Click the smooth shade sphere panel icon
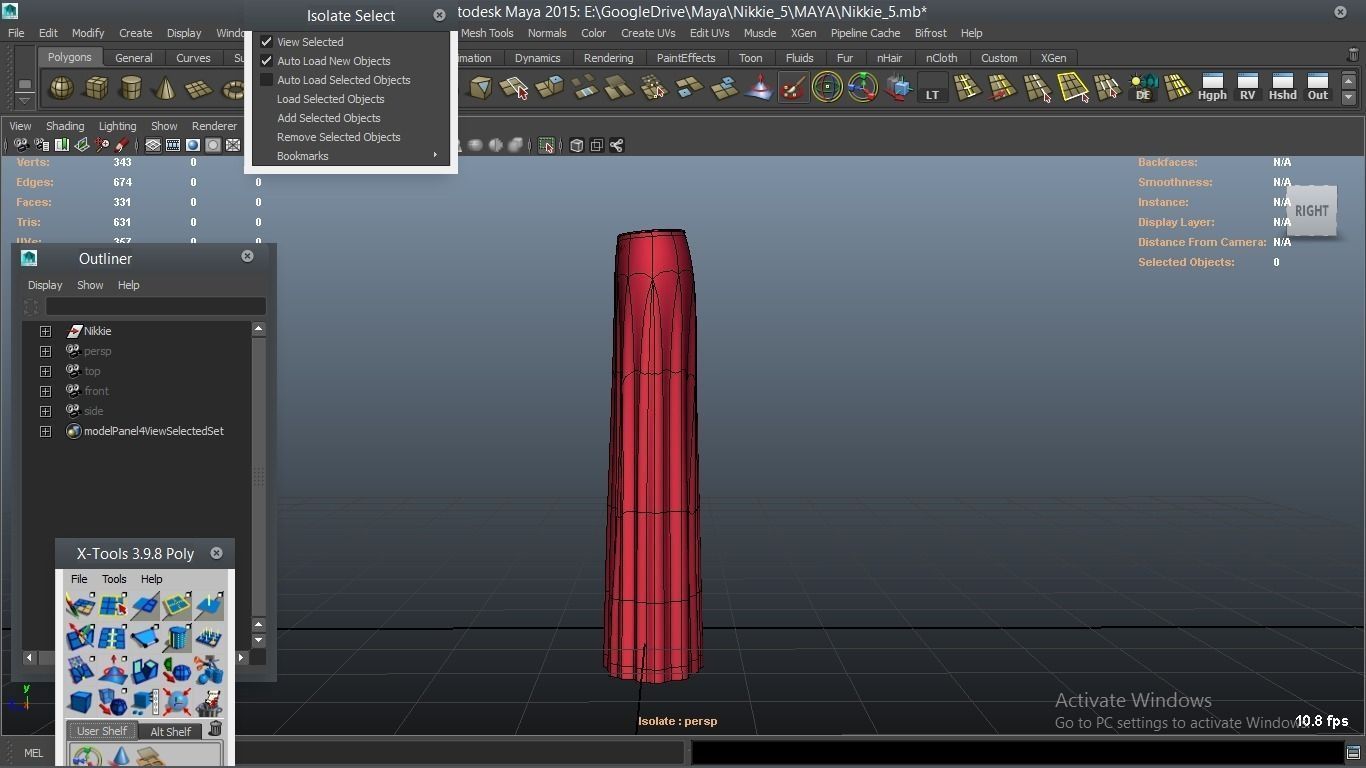1366x768 pixels. click(193, 146)
